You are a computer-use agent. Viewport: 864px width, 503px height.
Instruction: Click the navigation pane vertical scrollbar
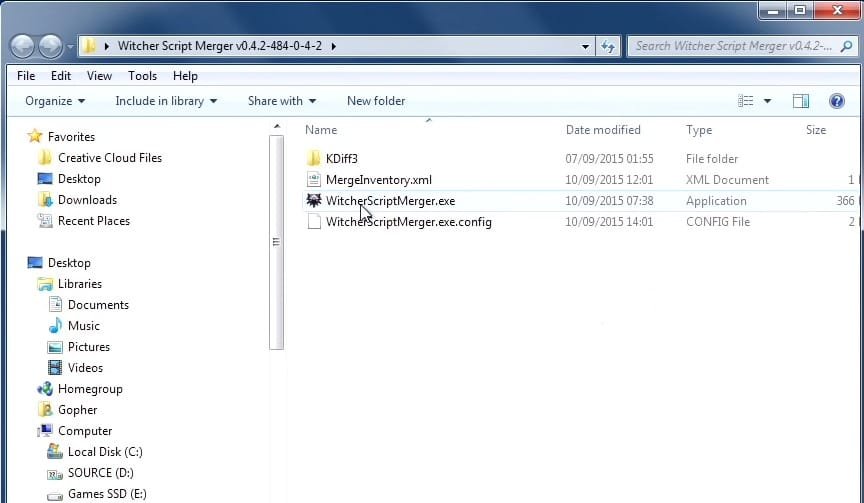(276, 242)
